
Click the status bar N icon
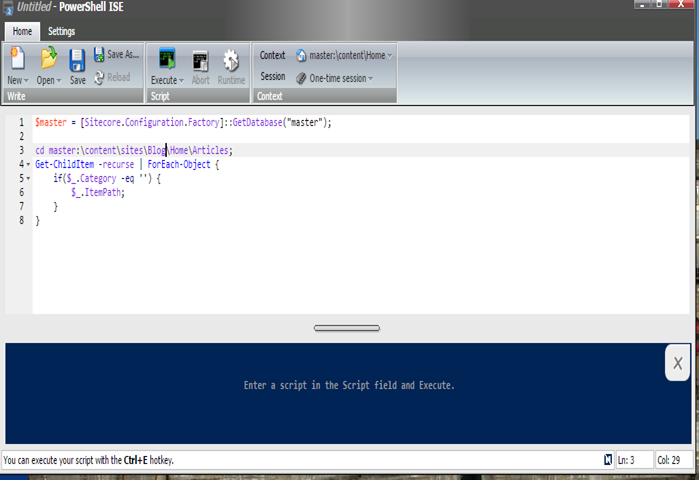coord(608,460)
